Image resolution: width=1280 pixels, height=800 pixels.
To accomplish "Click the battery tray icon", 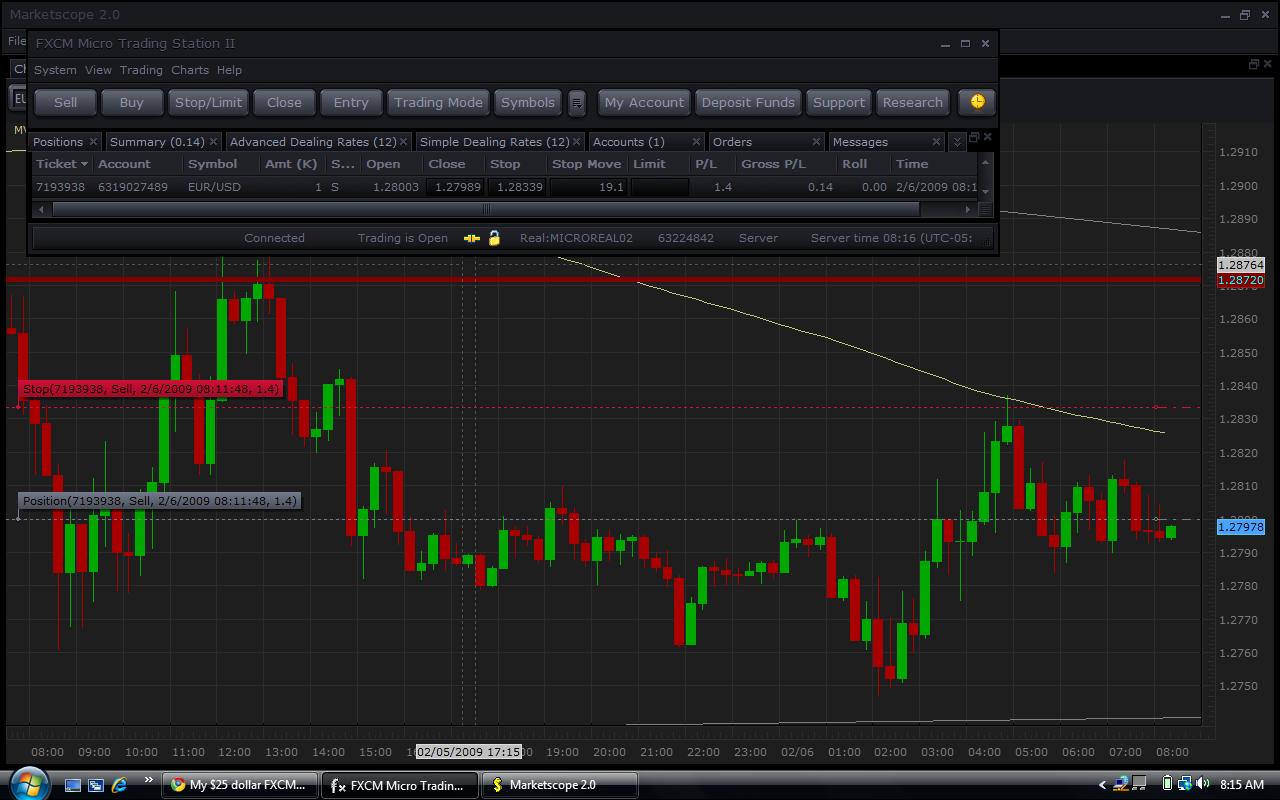I will (1167, 785).
